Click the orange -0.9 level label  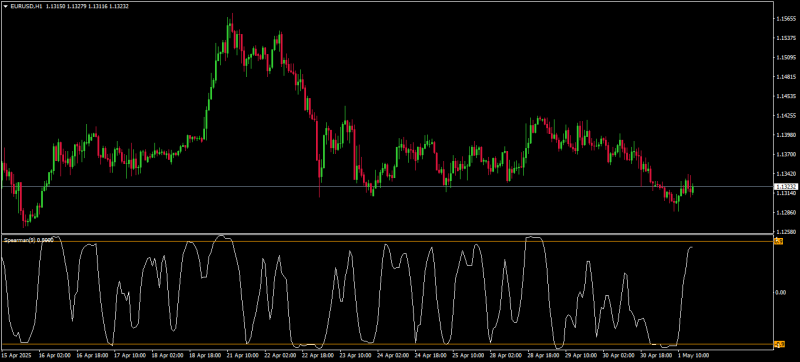[779, 344]
